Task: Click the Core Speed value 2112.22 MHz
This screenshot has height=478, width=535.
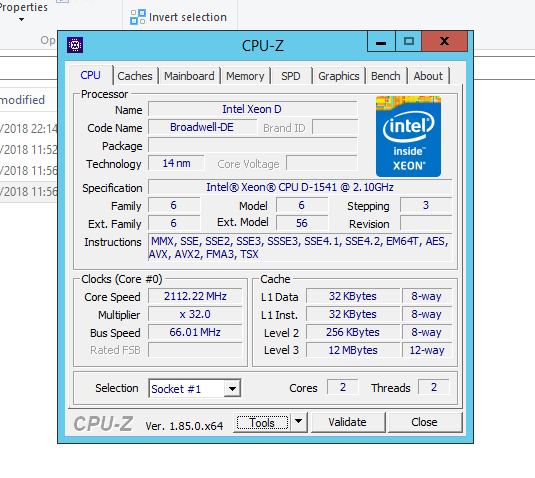Action: tap(195, 296)
